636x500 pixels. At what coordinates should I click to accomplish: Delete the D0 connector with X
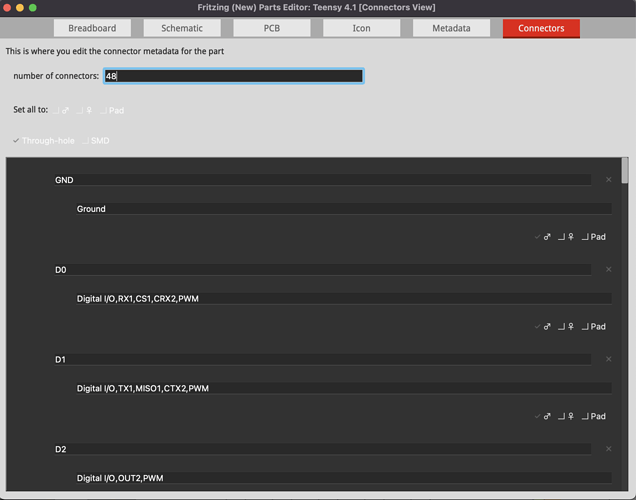click(x=608, y=269)
